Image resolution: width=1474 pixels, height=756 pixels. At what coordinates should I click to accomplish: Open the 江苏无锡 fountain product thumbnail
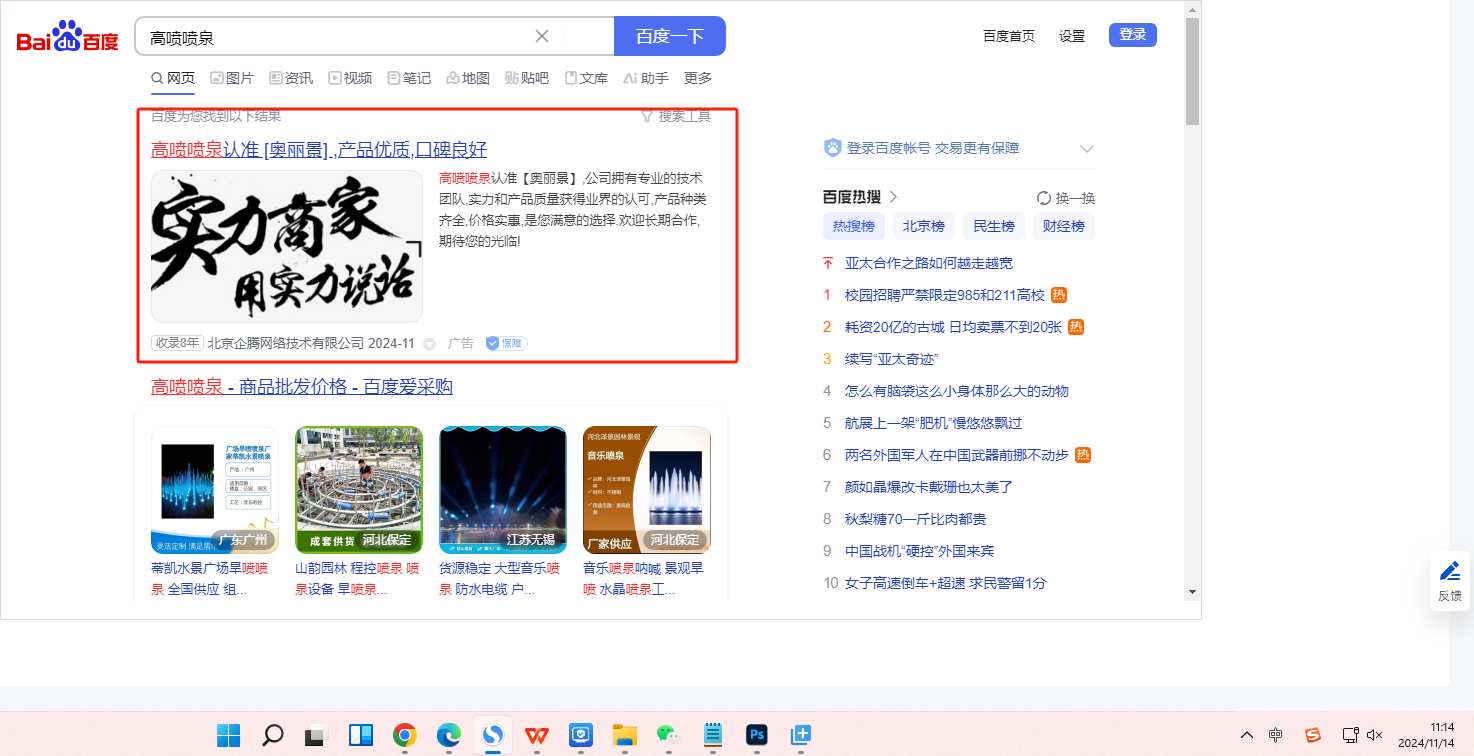coord(503,490)
